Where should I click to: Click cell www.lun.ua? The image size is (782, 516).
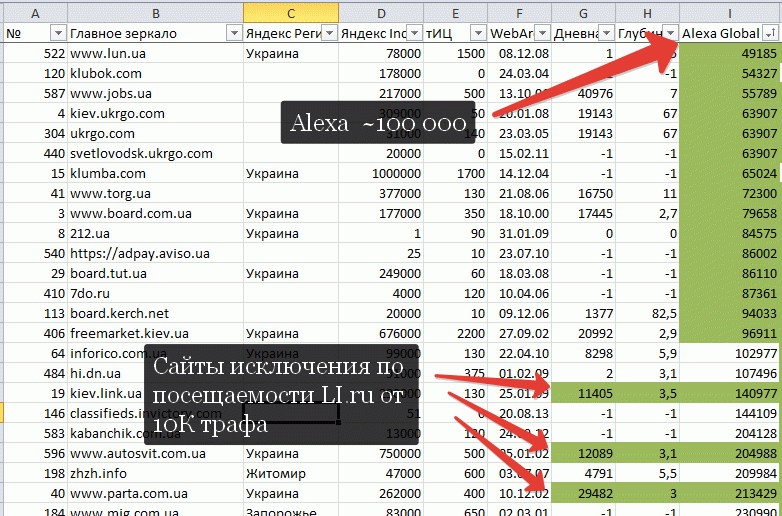point(156,53)
